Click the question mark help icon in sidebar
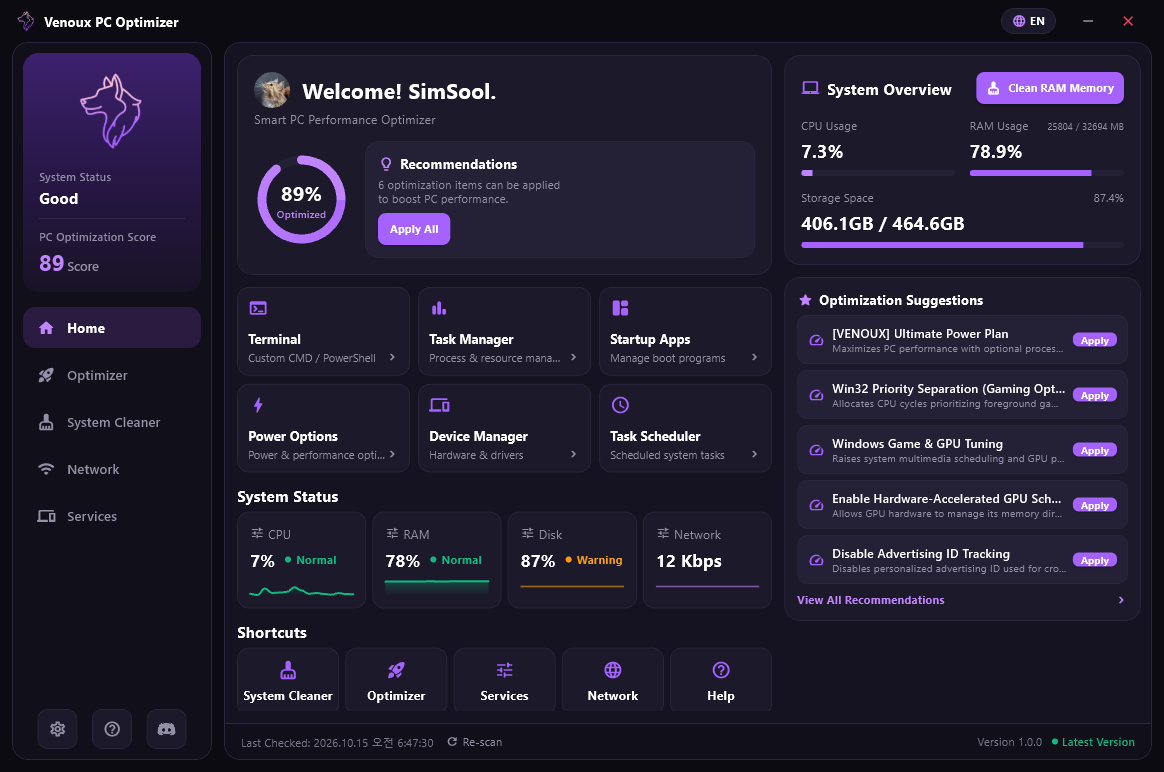This screenshot has width=1164, height=772. (112, 729)
